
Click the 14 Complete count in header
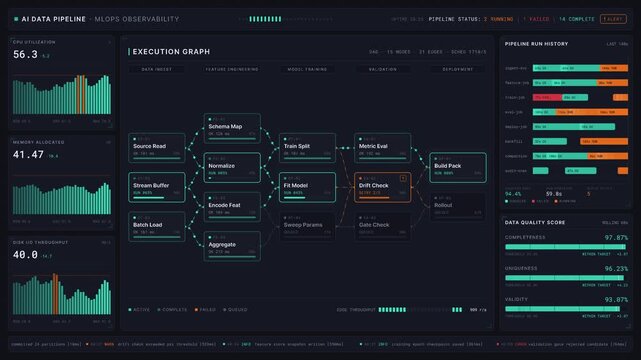pyautogui.click(x=577, y=19)
